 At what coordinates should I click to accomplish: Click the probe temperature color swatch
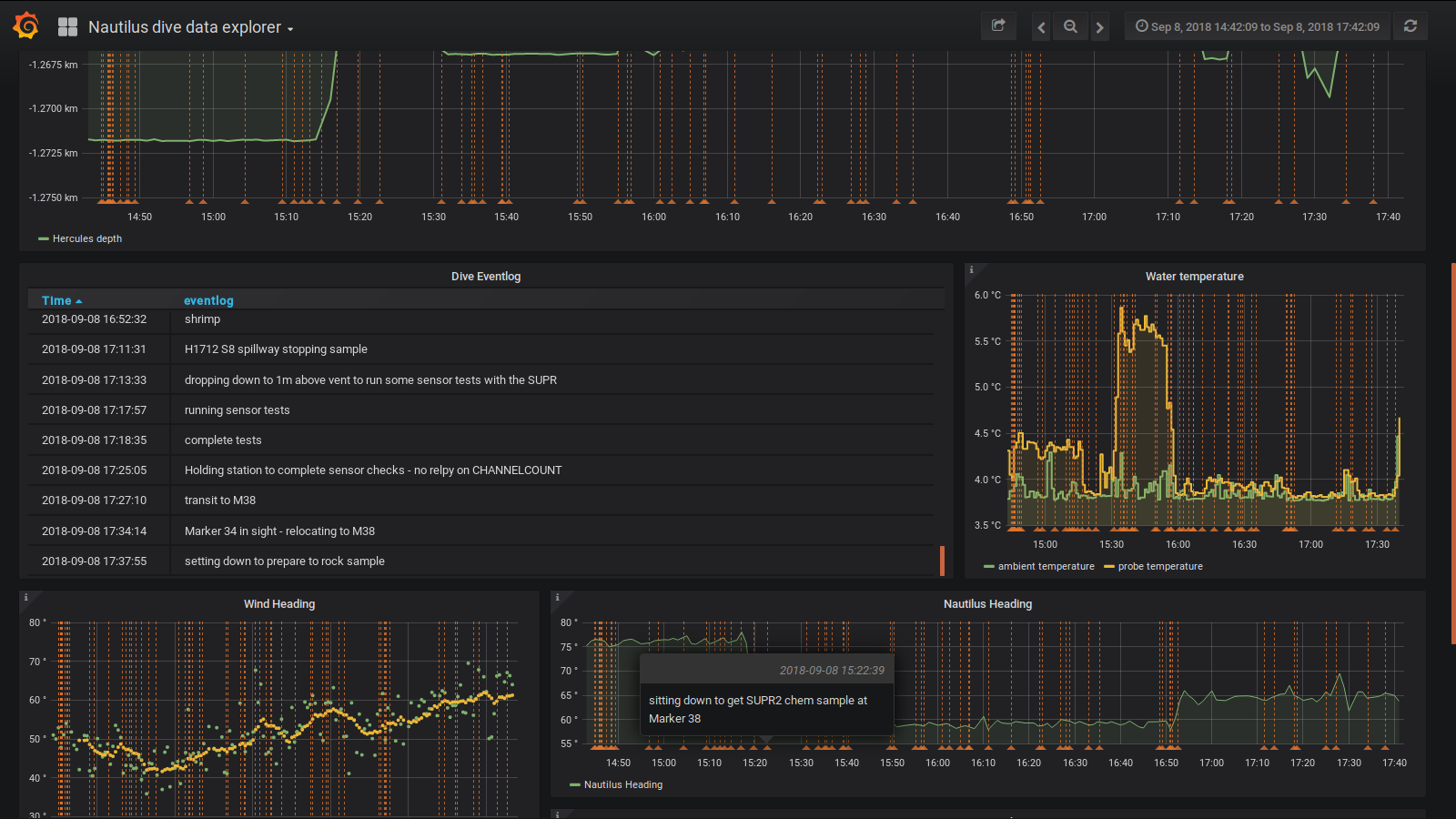click(1109, 567)
